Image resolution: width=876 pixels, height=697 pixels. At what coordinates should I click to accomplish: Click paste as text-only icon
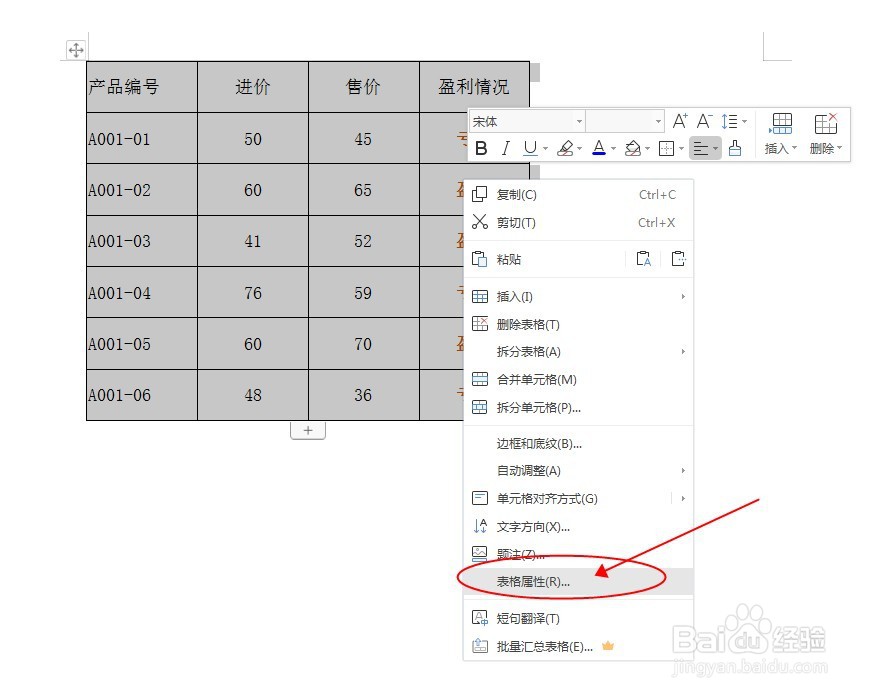(644, 259)
